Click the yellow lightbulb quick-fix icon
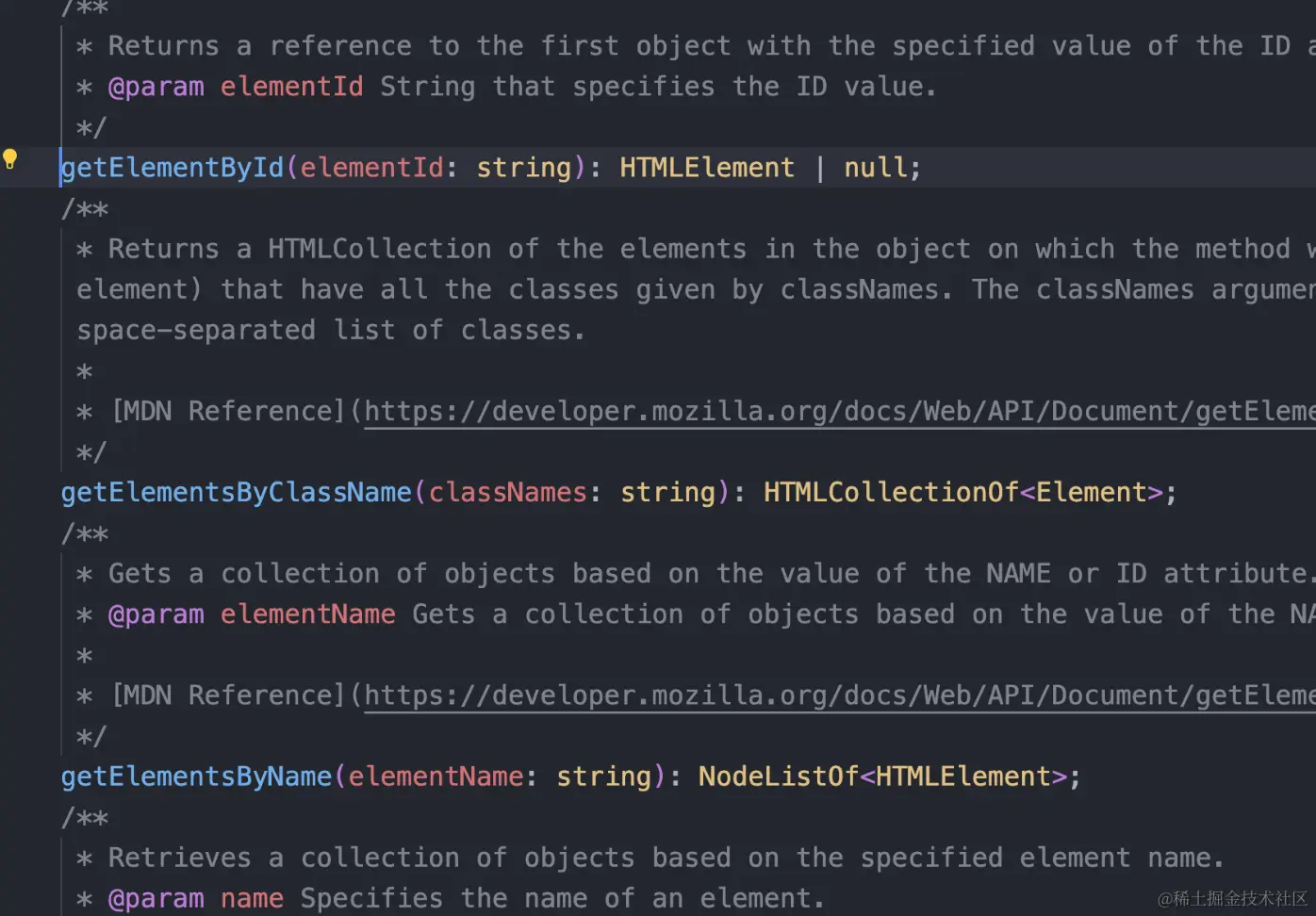This screenshot has height=916, width=1316. coord(10,159)
